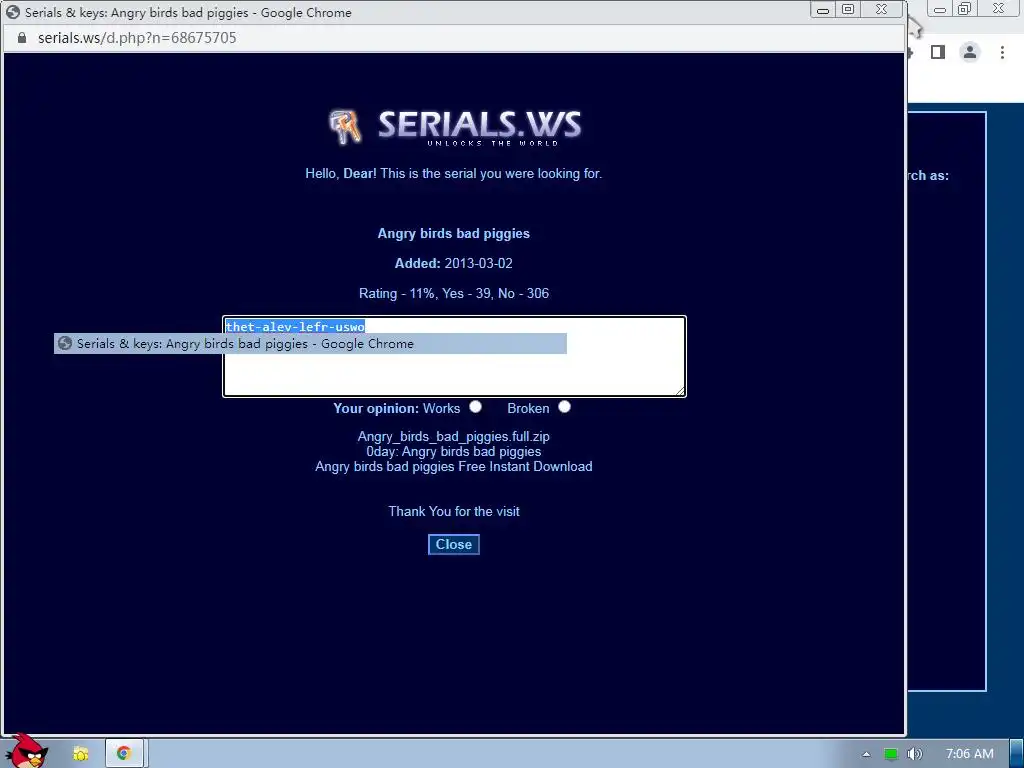This screenshot has width=1024, height=768.
Task: Open Angry_birds_bad_piggies.full.zip link
Action: [x=454, y=436]
